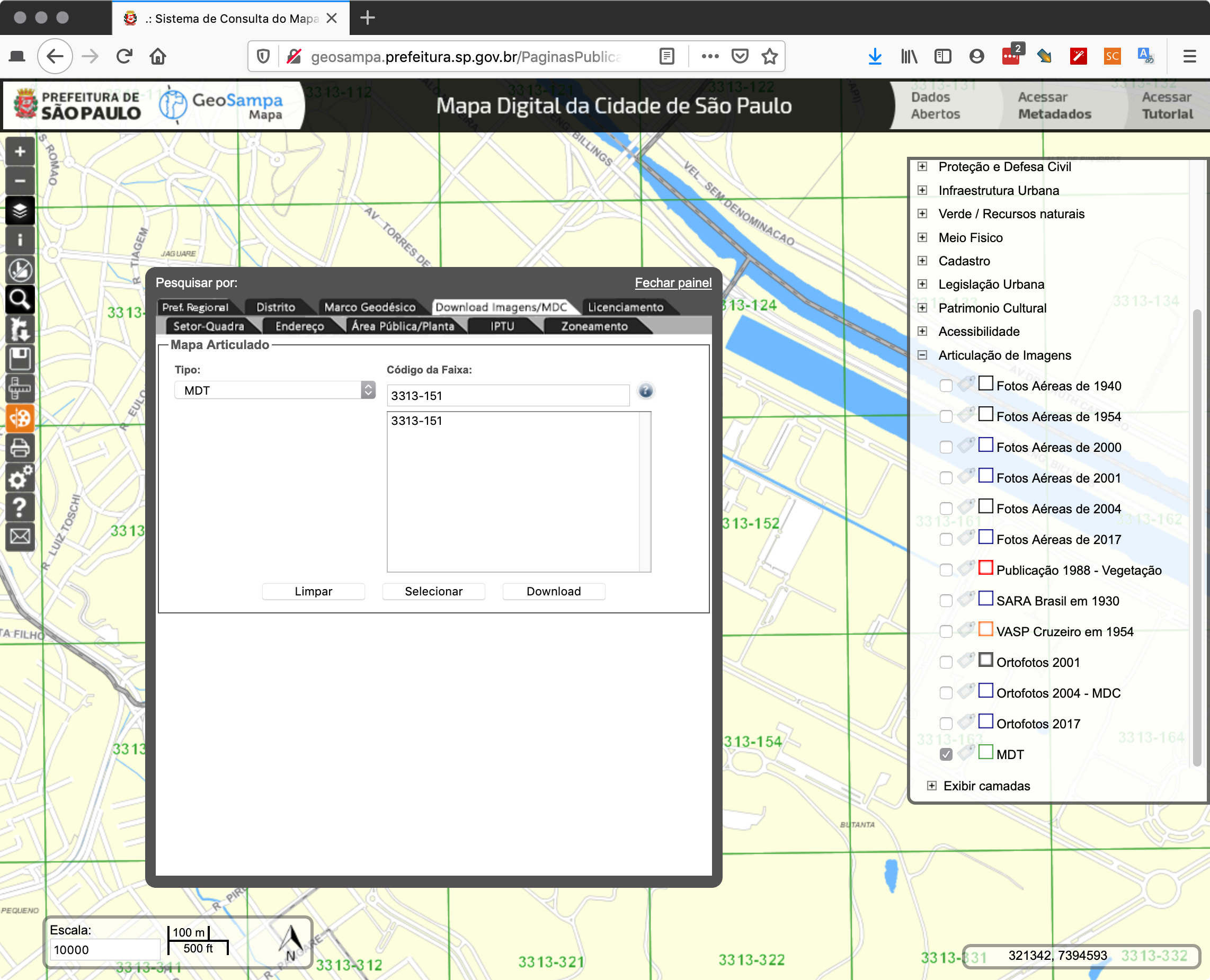Click the printer icon to print map
The image size is (1210, 980).
point(20,448)
